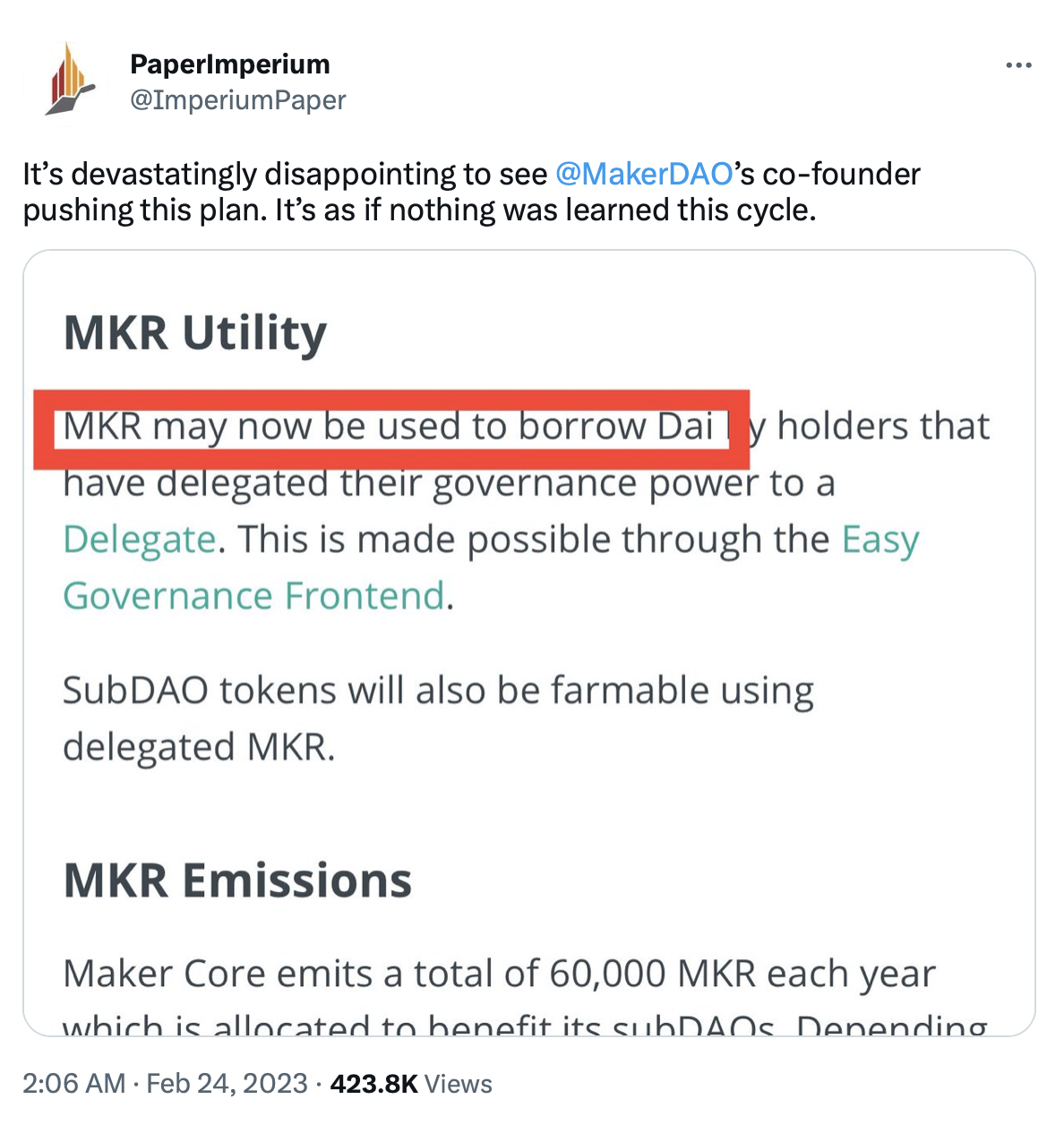Viewport: 1064px width, 1125px height.
Task: Click the devastatingly disappointing tweet text
Action: 471,192
